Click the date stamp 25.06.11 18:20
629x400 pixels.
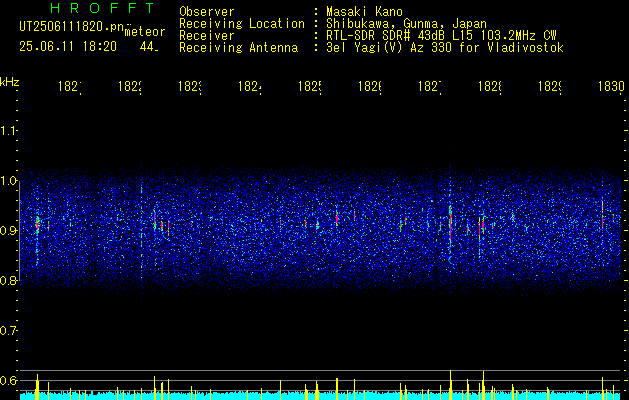(68, 47)
